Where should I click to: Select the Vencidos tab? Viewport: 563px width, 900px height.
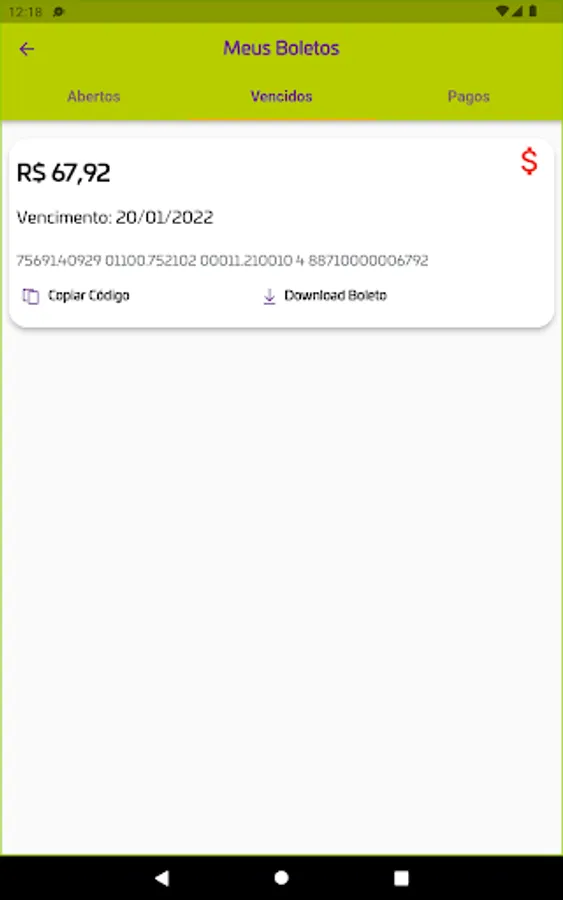[x=281, y=96]
